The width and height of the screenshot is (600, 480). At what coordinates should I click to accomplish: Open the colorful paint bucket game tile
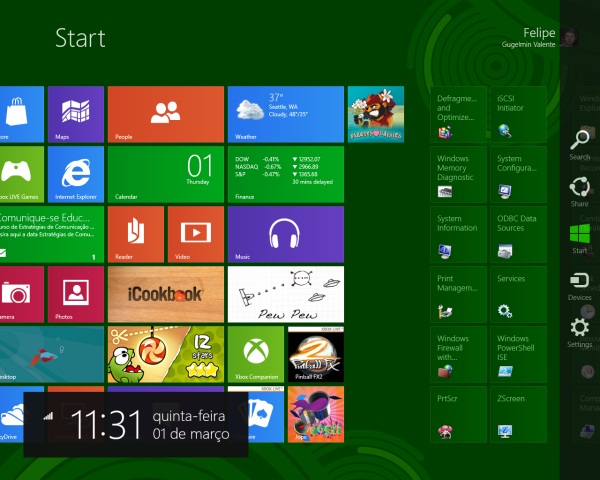[x=316, y=414]
